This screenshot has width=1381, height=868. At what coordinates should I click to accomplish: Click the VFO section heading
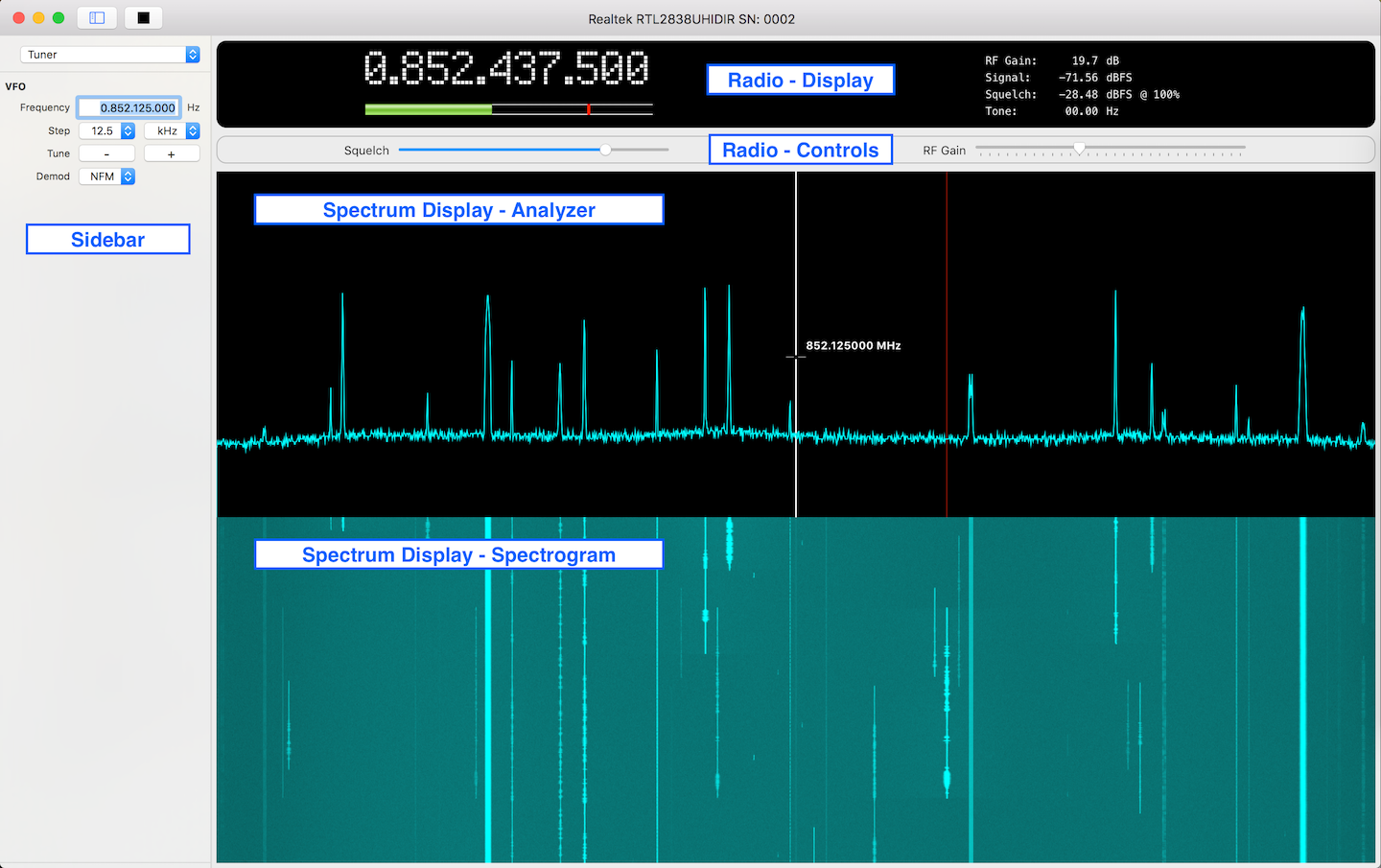point(15,86)
